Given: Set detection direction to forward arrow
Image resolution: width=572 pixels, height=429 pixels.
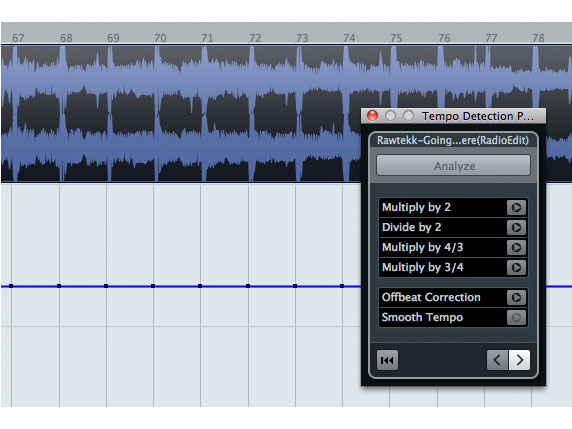Looking at the screenshot, I should 519,360.
